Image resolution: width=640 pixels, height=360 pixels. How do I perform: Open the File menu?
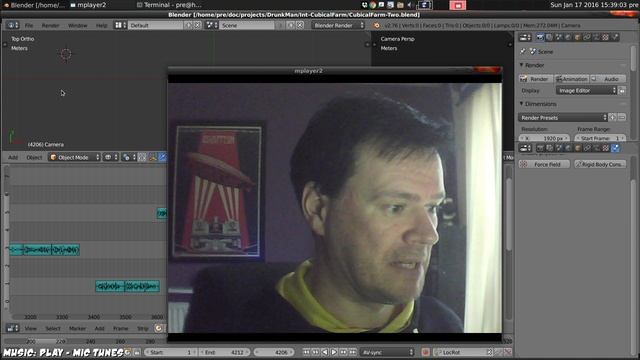click(x=29, y=25)
